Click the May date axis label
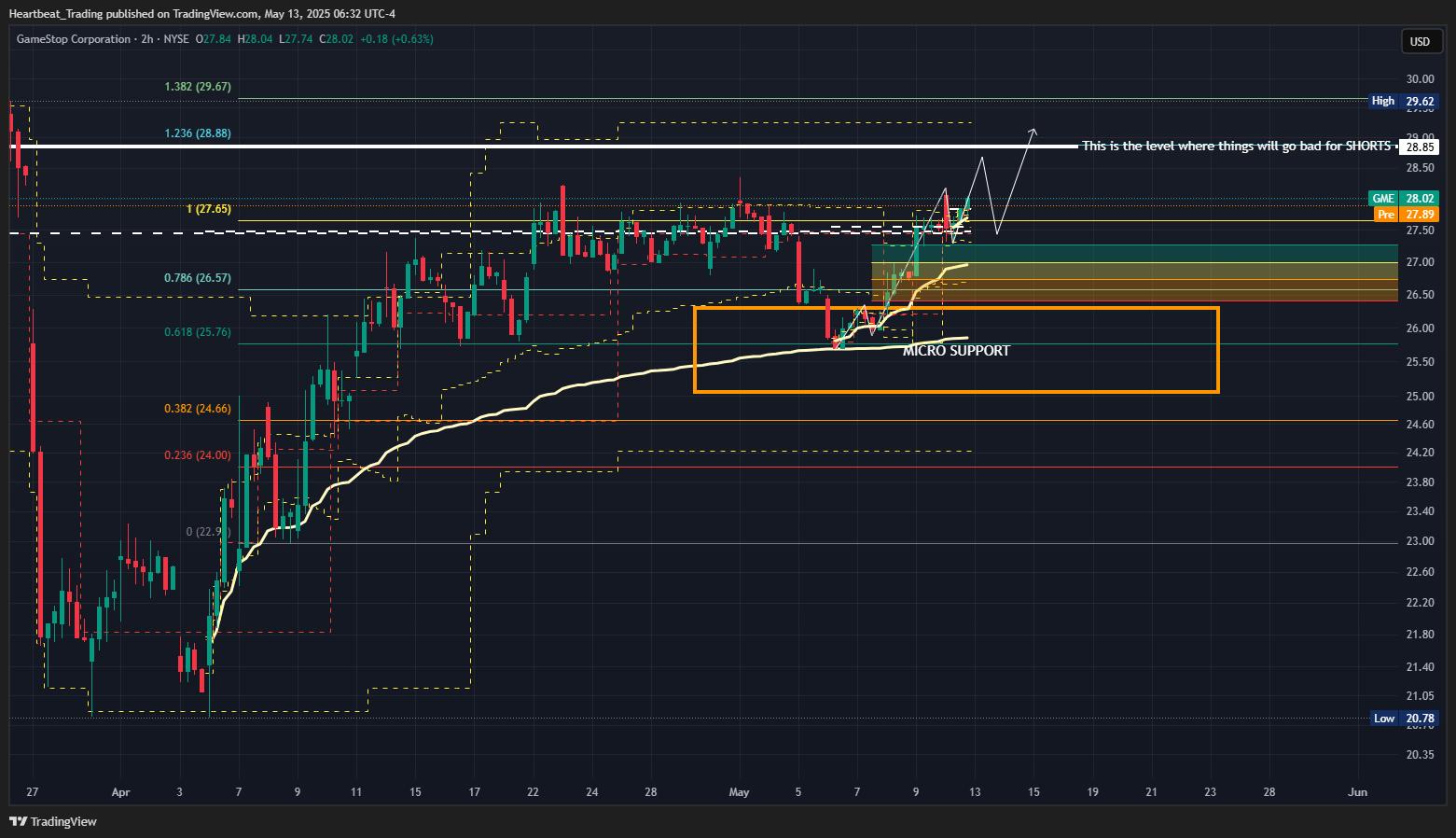 (x=739, y=792)
